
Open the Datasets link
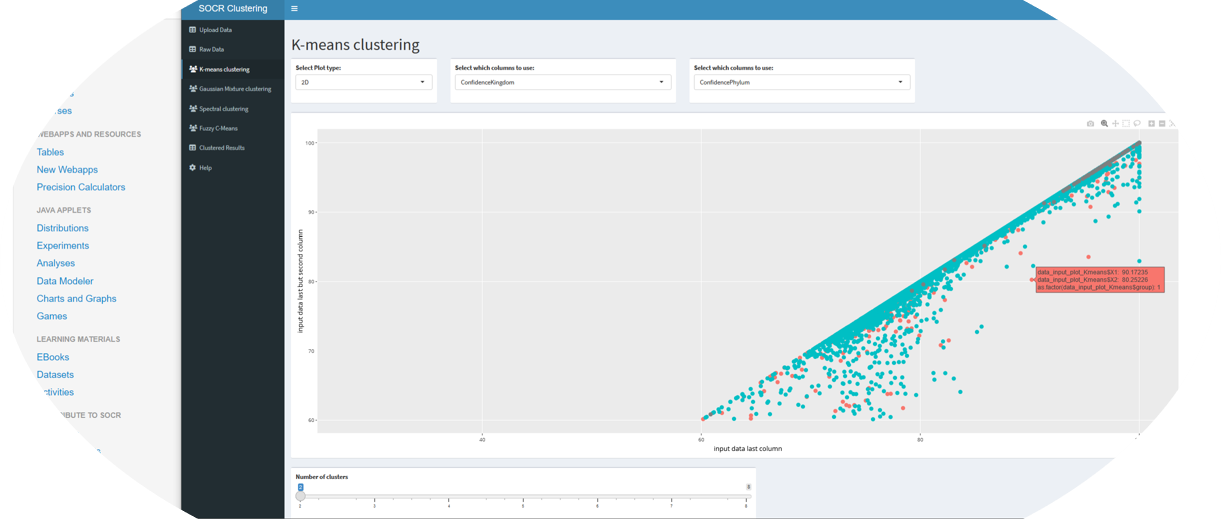pyautogui.click(x=55, y=375)
